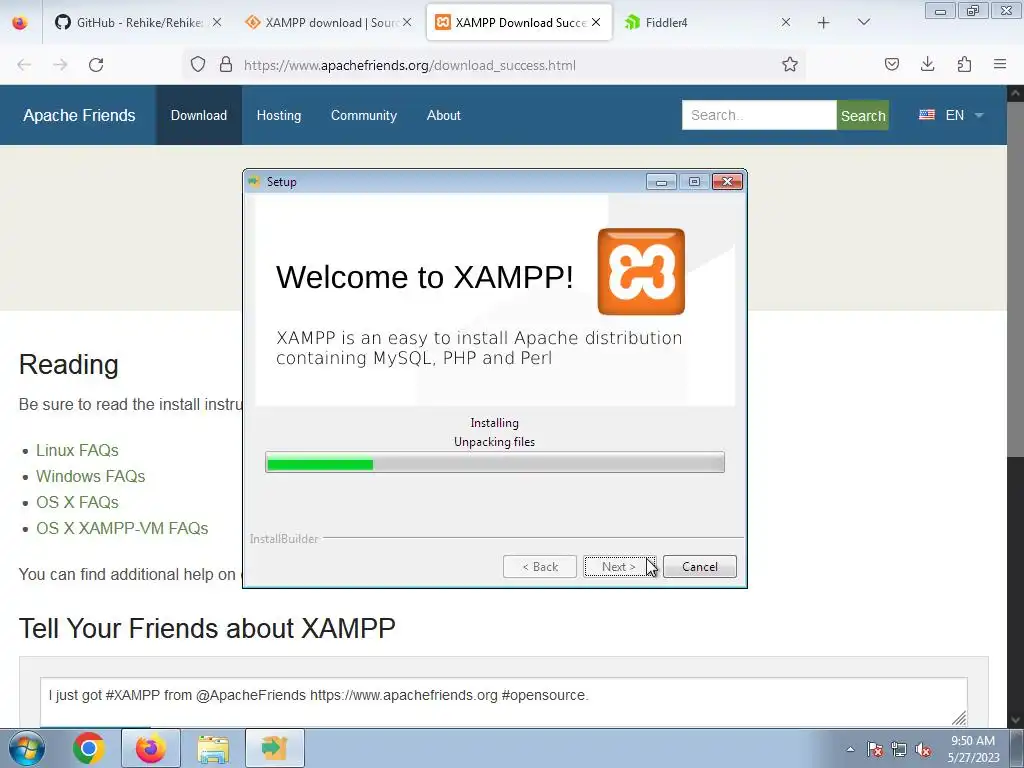Expand the list all tabs chevron
Screen dimensions: 1024x768
point(863,22)
